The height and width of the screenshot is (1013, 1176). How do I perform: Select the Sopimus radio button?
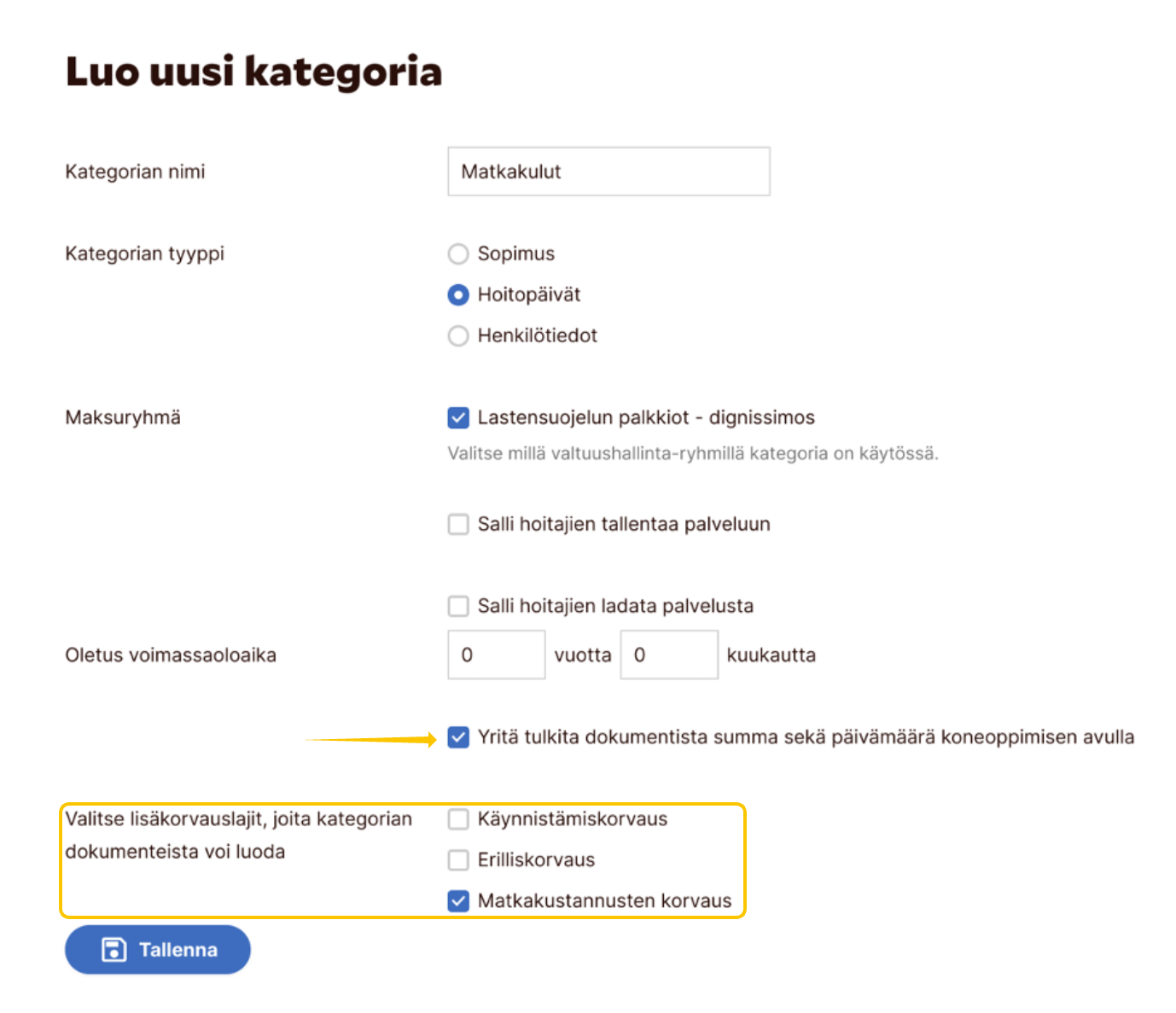click(x=458, y=253)
